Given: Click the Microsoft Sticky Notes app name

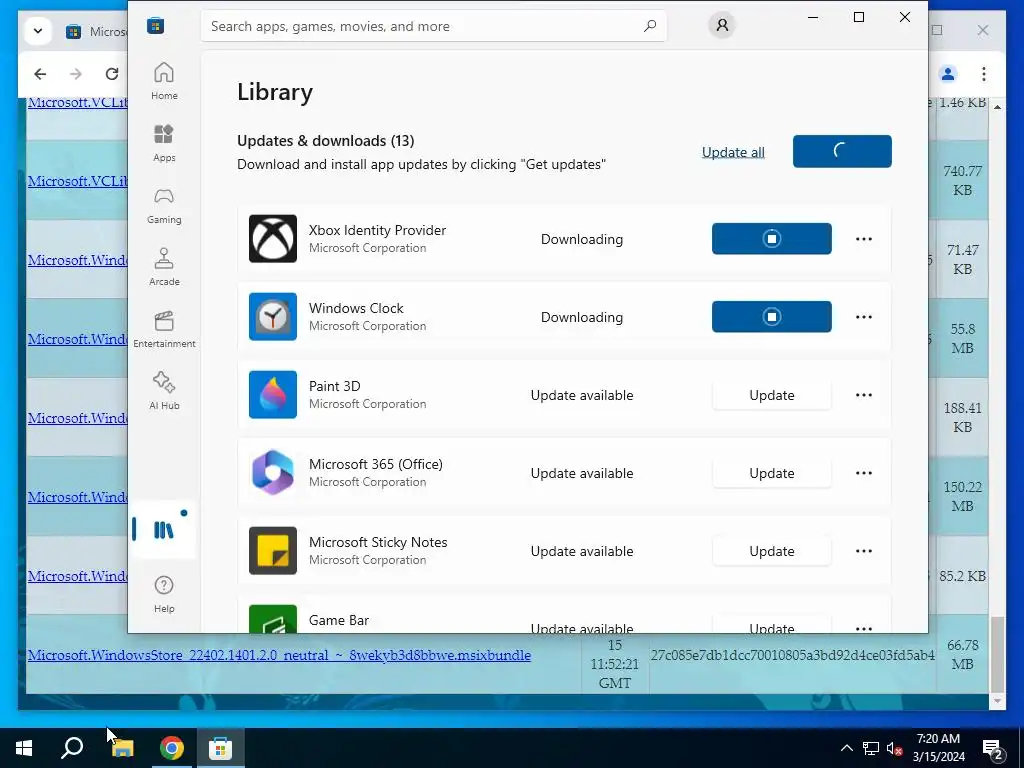Looking at the screenshot, I should coord(377,542).
